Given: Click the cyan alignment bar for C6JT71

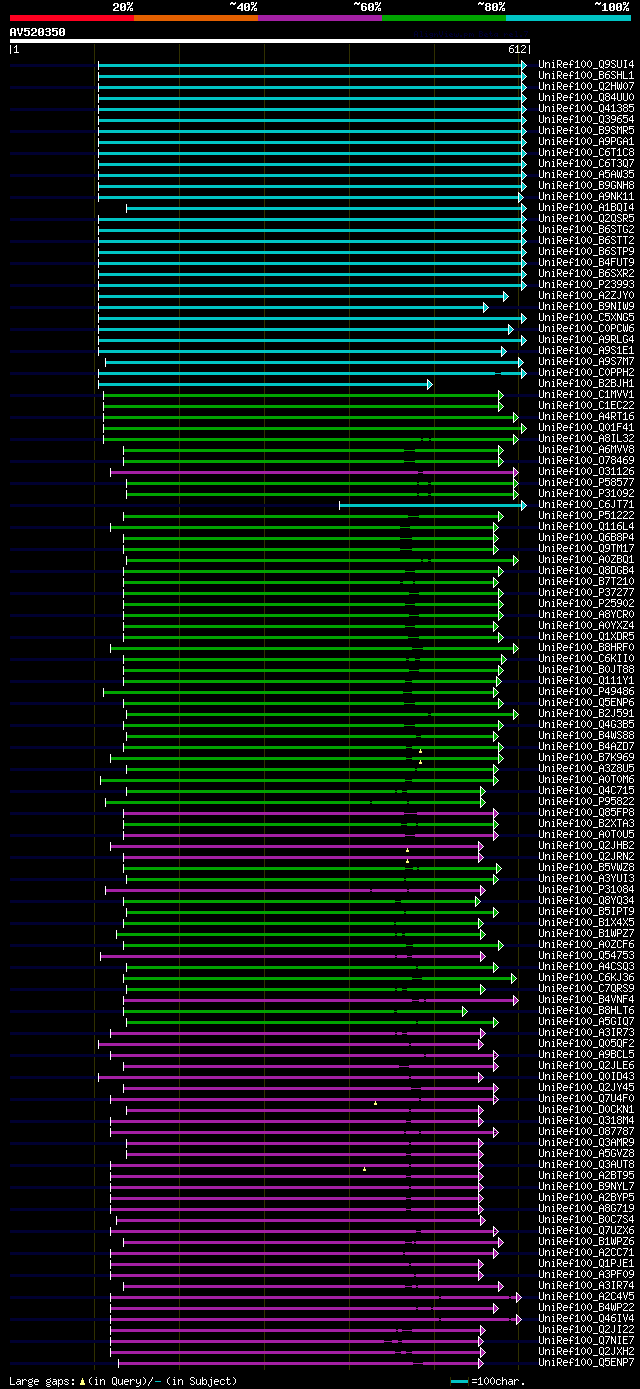Looking at the screenshot, I should (432, 505).
